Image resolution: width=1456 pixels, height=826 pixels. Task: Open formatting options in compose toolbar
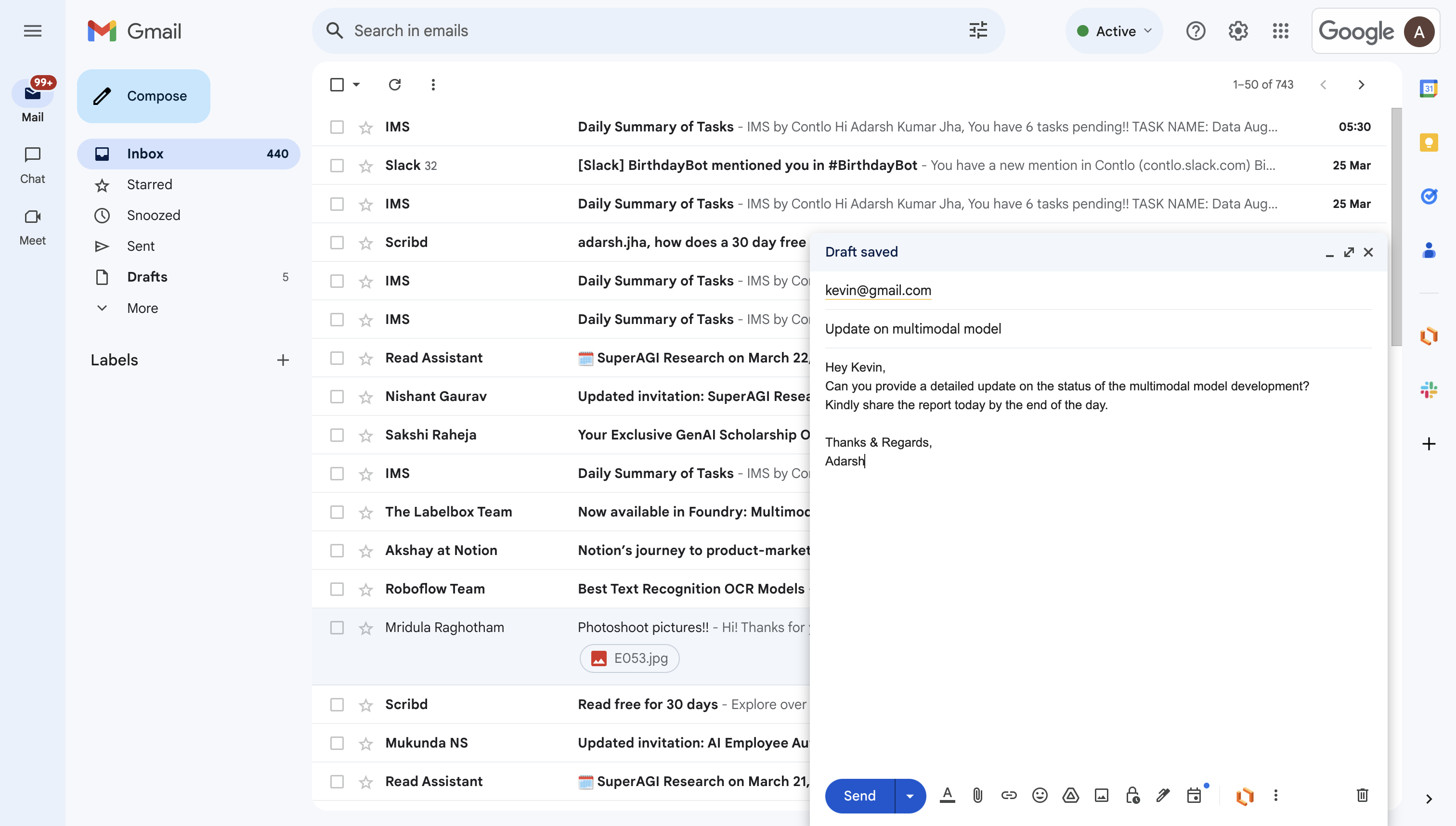pos(947,795)
